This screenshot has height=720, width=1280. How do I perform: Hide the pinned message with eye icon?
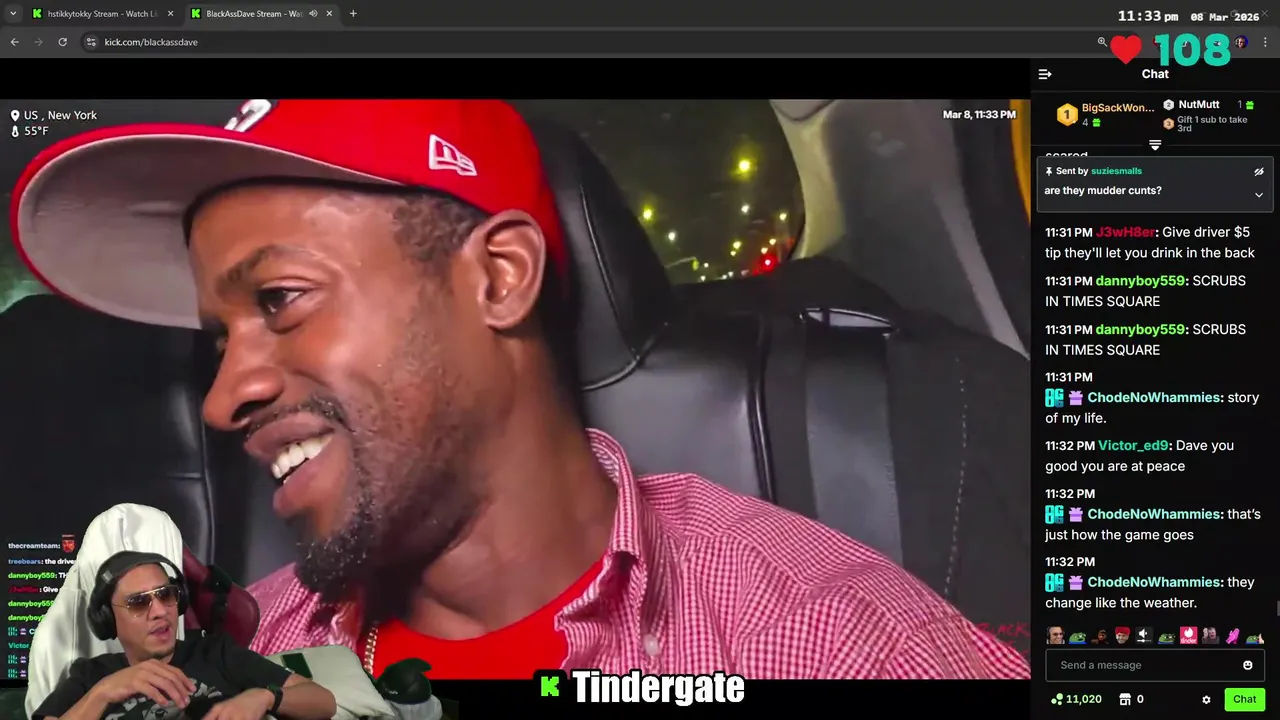click(x=1259, y=172)
